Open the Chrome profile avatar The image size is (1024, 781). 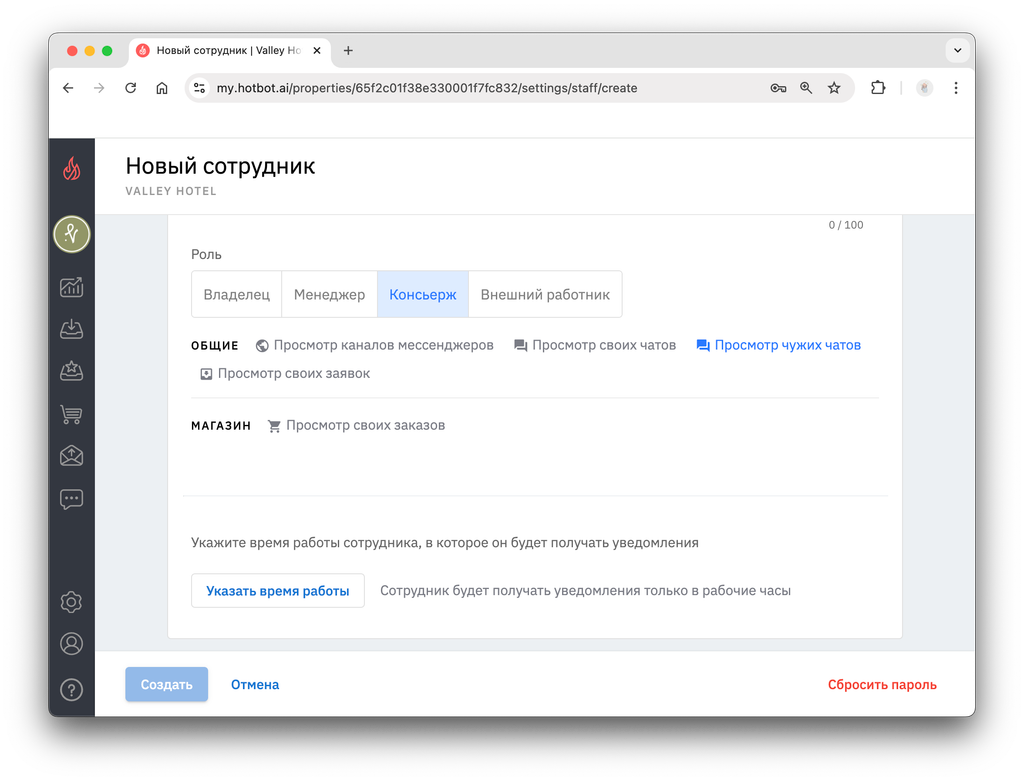[x=924, y=88]
